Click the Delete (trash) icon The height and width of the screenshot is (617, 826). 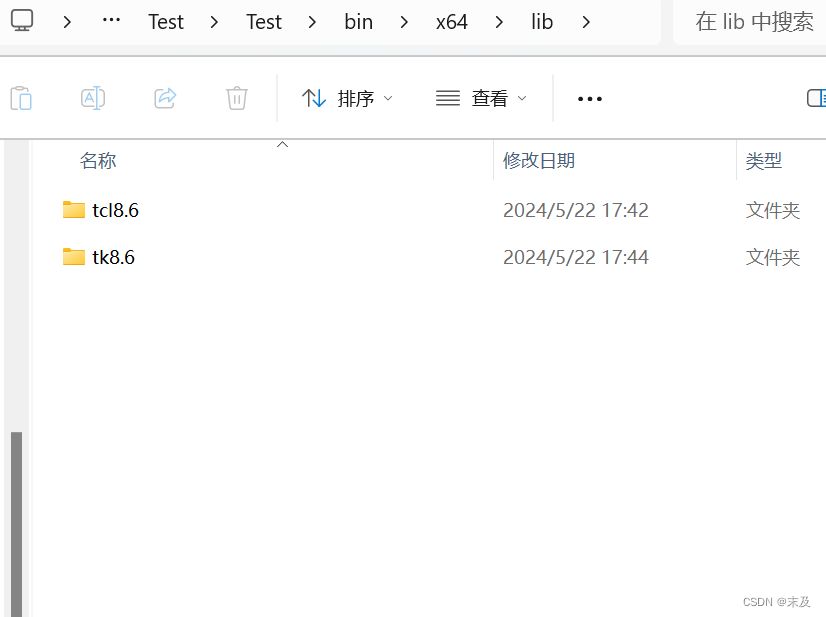[x=236, y=98]
